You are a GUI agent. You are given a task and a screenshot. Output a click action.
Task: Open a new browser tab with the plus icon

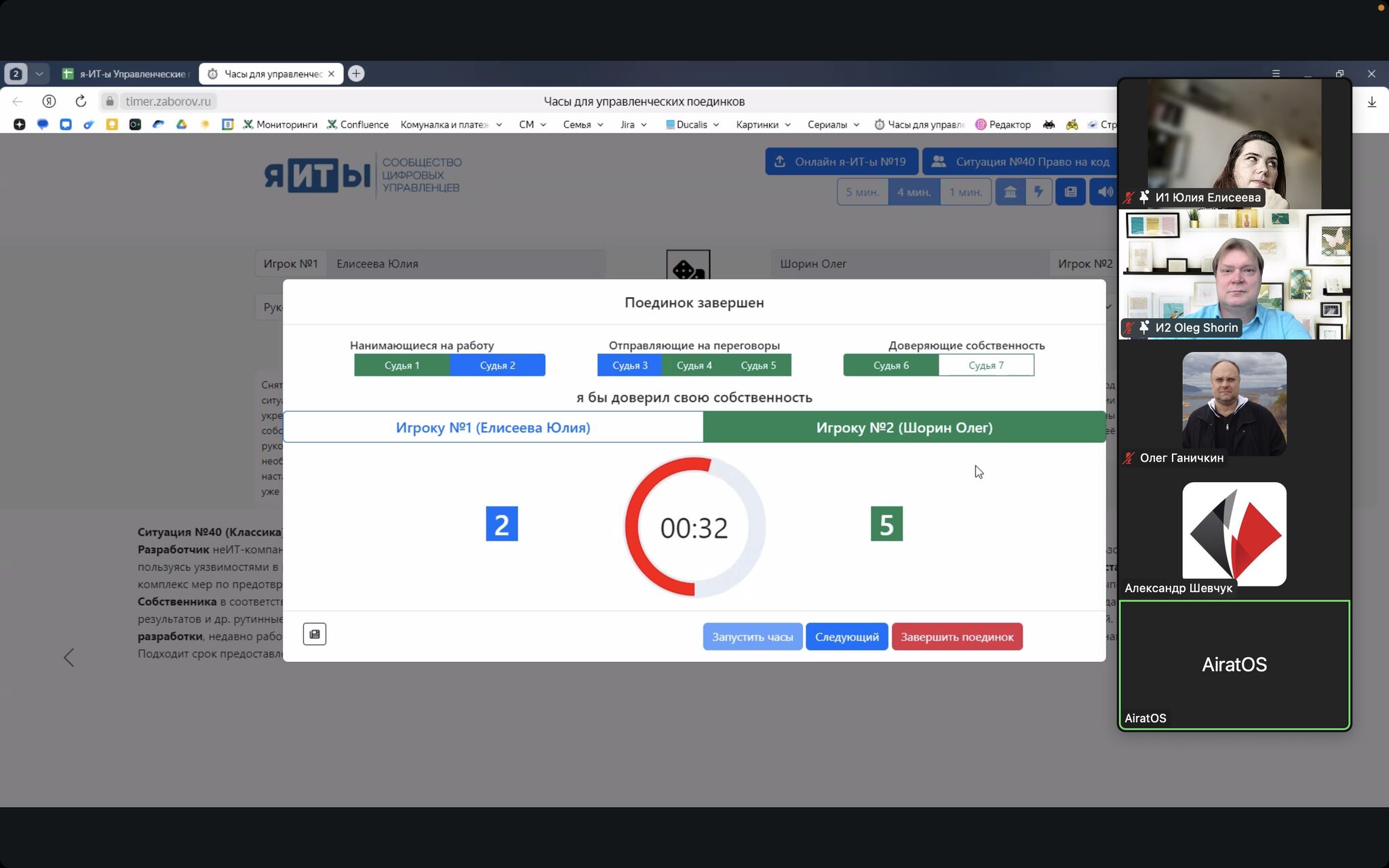[356, 73]
